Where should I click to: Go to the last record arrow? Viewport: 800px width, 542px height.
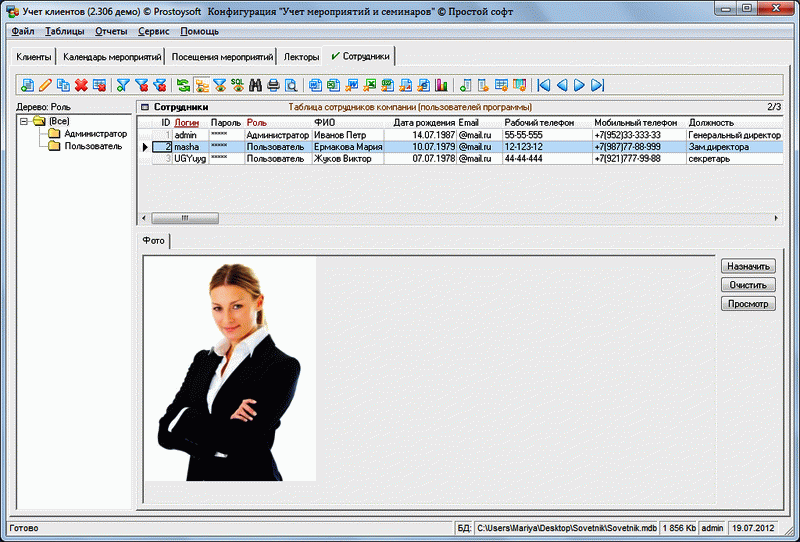tap(597, 85)
